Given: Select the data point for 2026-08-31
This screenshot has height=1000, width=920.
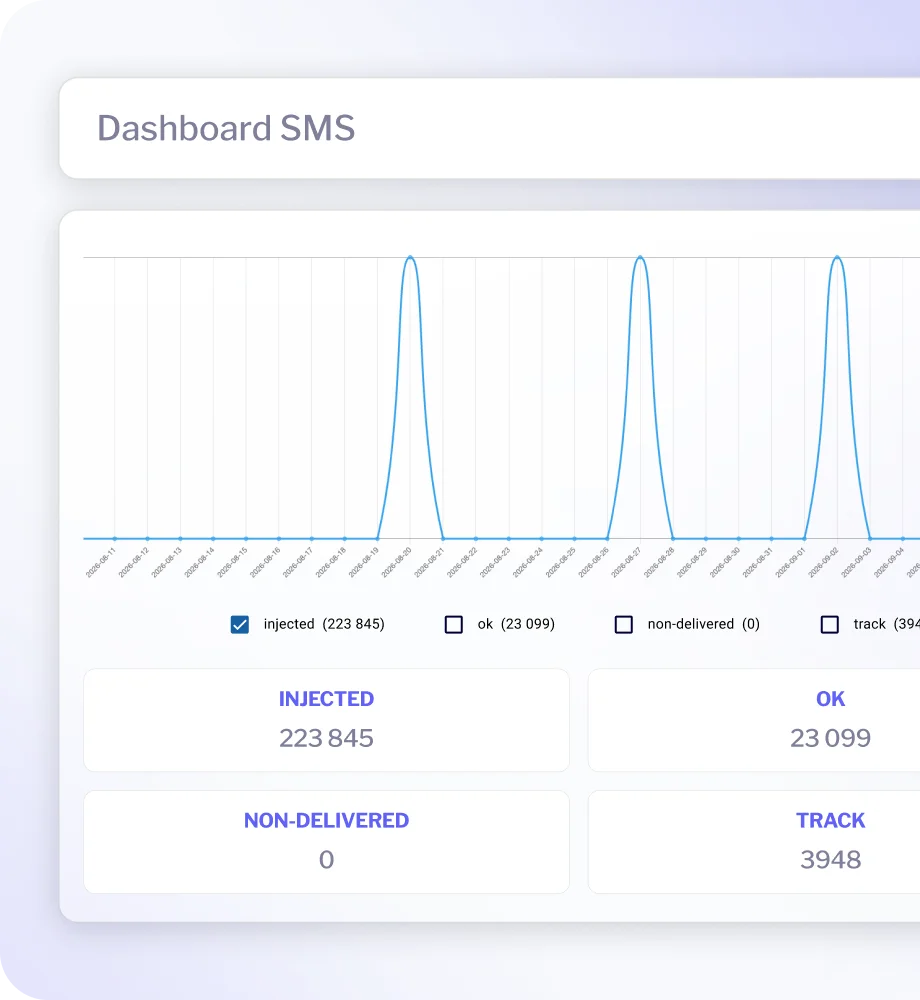Looking at the screenshot, I should [x=771, y=539].
